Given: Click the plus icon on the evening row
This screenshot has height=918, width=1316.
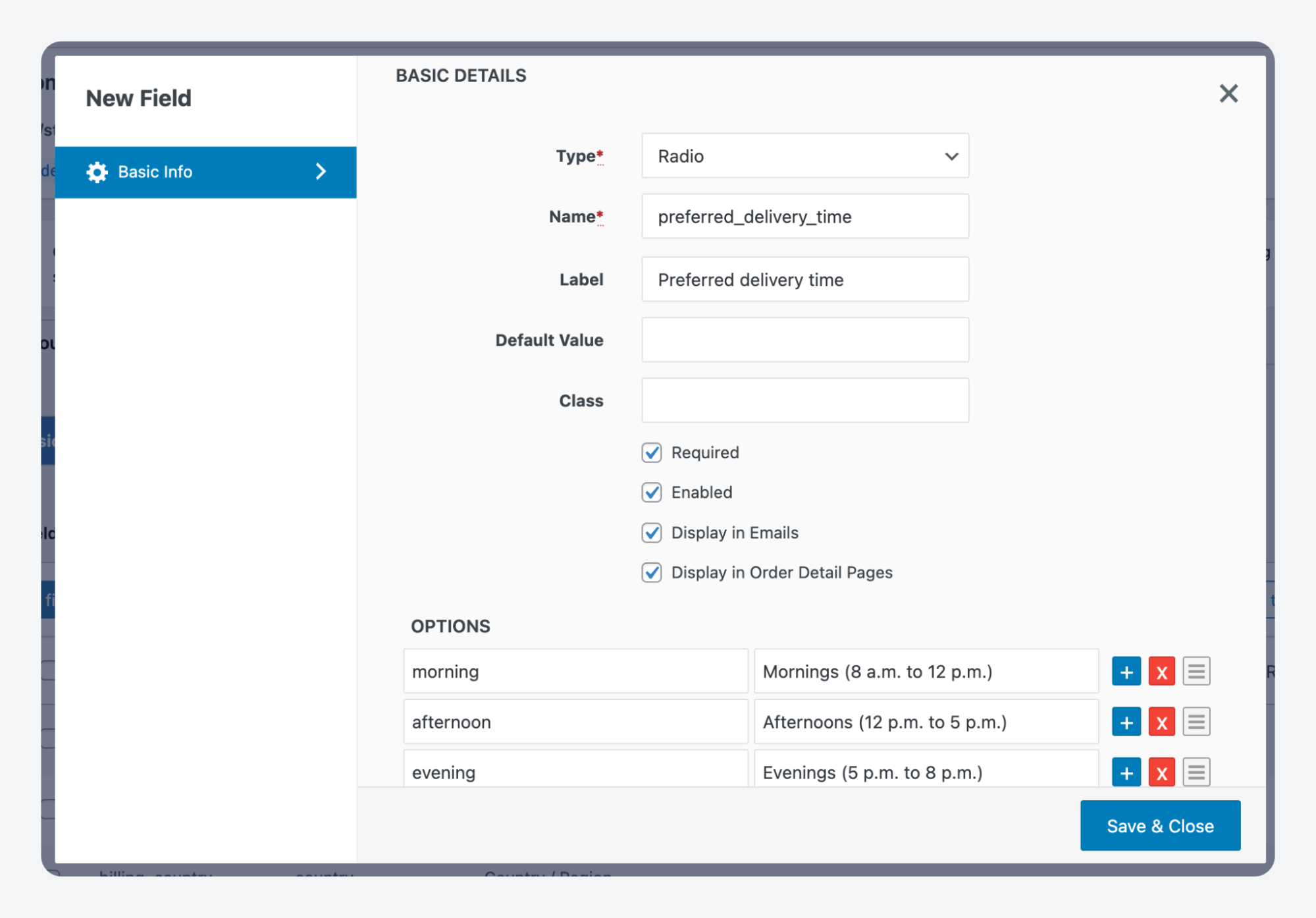Looking at the screenshot, I should coord(1126,772).
